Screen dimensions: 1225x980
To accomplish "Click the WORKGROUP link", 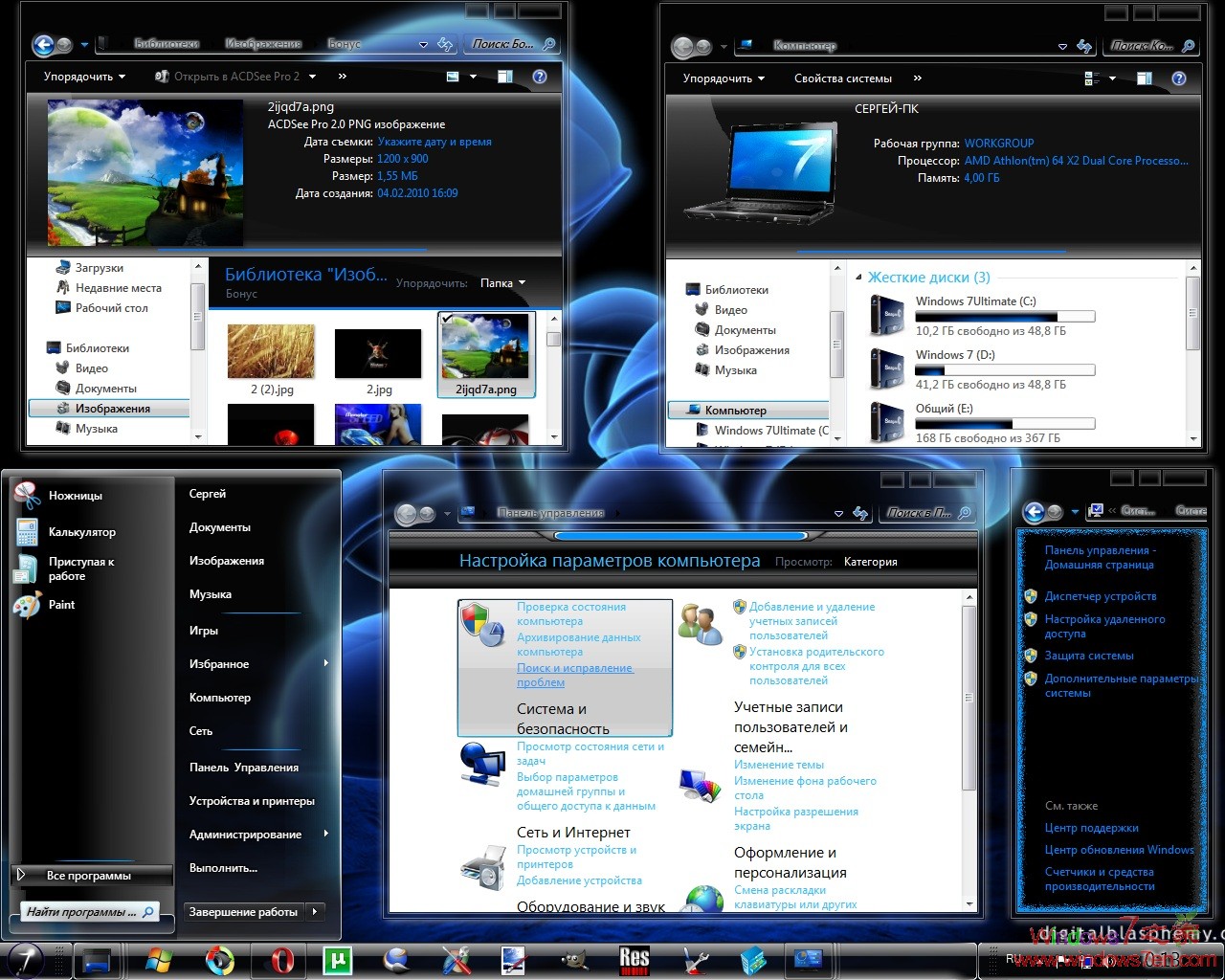I will tap(999, 144).
